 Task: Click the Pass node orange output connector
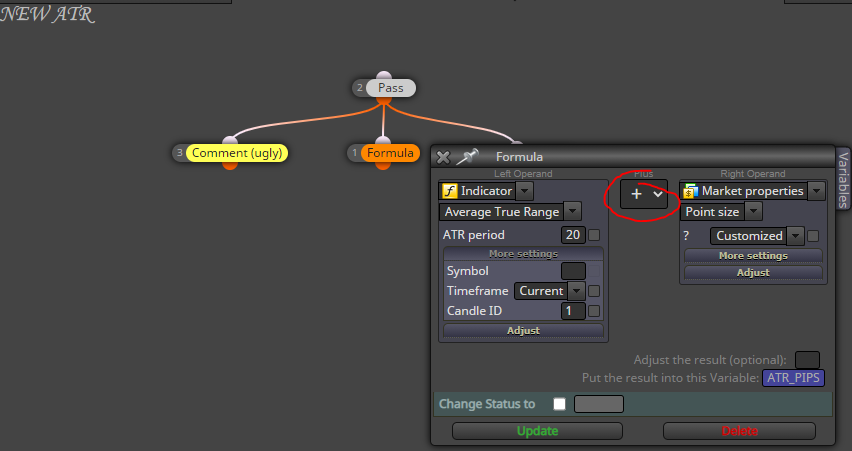[x=384, y=100]
